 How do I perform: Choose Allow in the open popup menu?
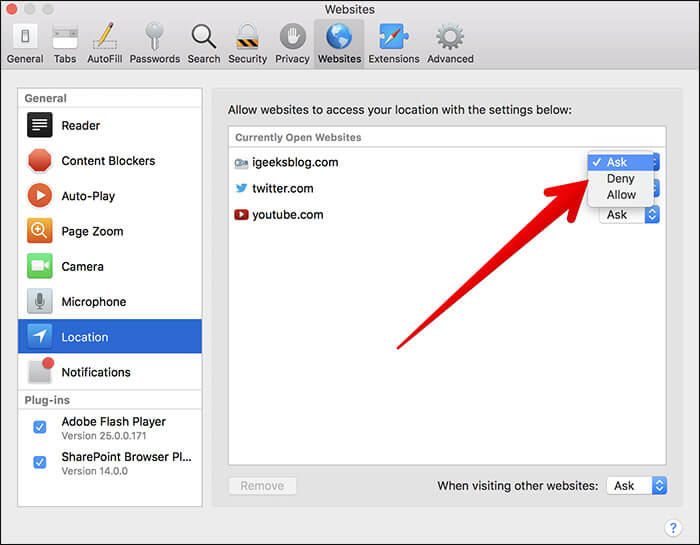(621, 195)
